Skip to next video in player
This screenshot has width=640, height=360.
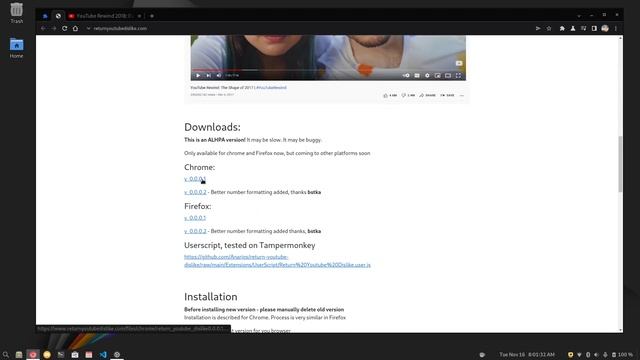pyautogui.click(x=208, y=76)
